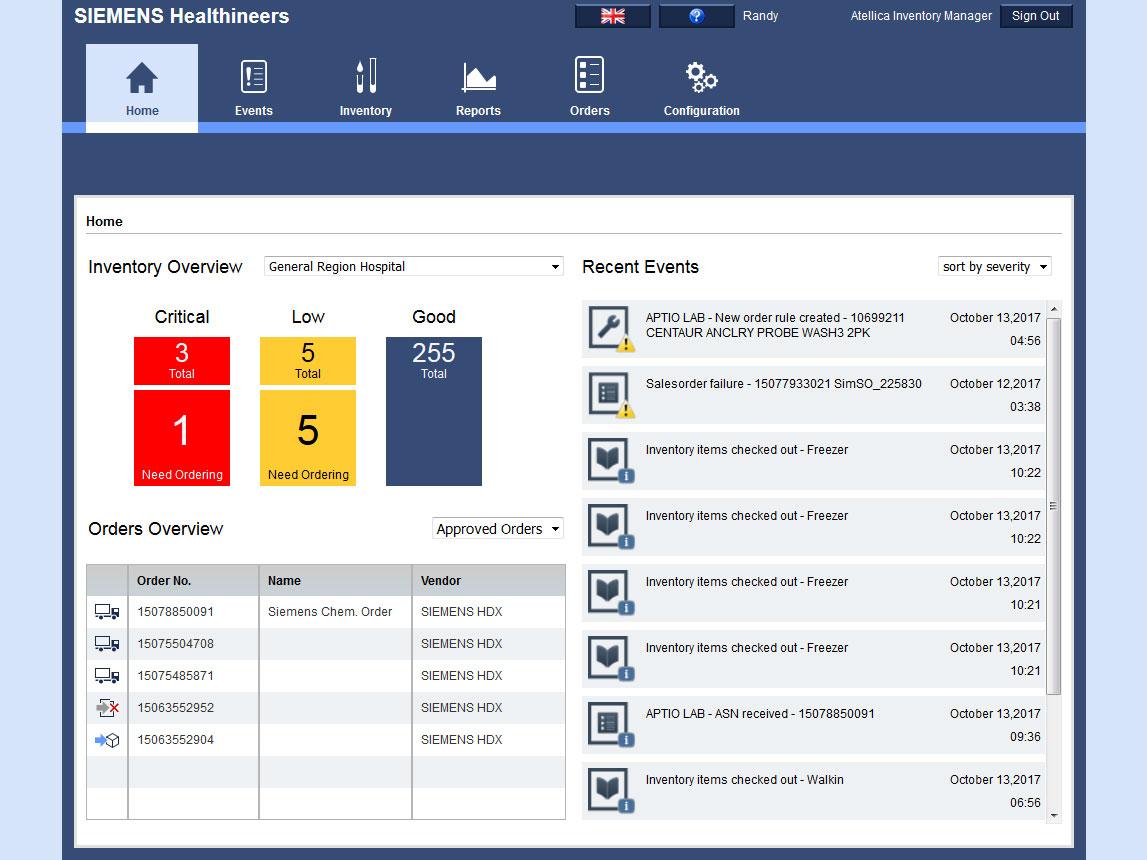Switch to the Inventory tab
The image size is (1147, 860).
[x=365, y=88]
